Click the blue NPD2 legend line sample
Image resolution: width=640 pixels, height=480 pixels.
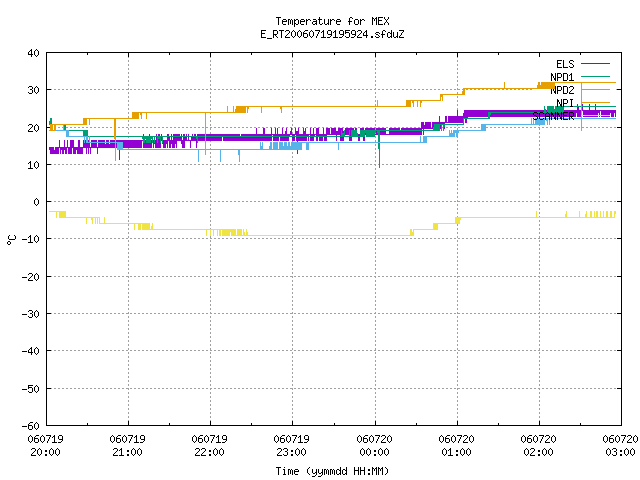[596, 89]
